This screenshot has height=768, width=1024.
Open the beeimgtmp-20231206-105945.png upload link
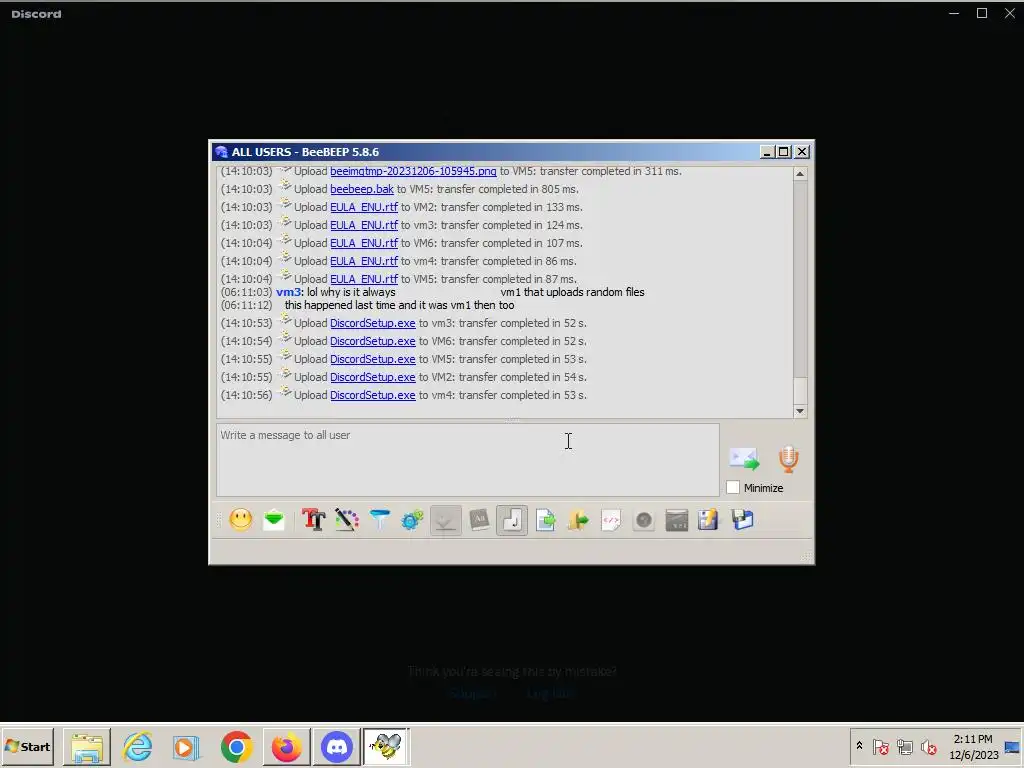[413, 171]
